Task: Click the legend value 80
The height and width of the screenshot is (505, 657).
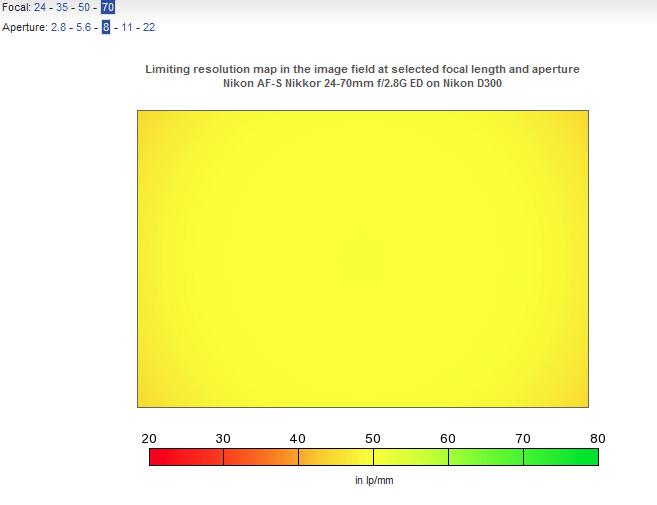Action: pyautogui.click(x=598, y=438)
